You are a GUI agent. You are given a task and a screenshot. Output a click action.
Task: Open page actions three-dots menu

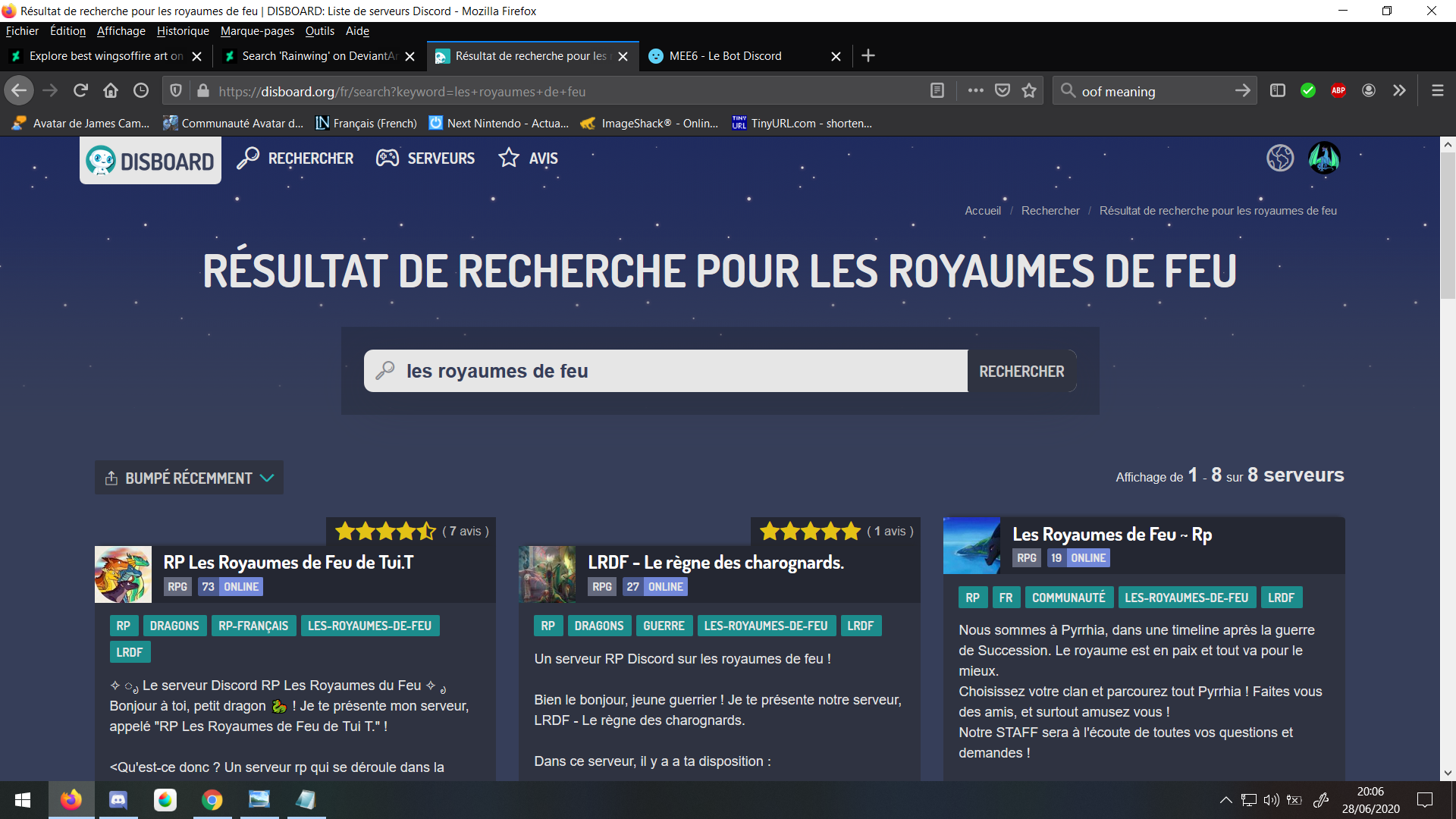[x=976, y=91]
